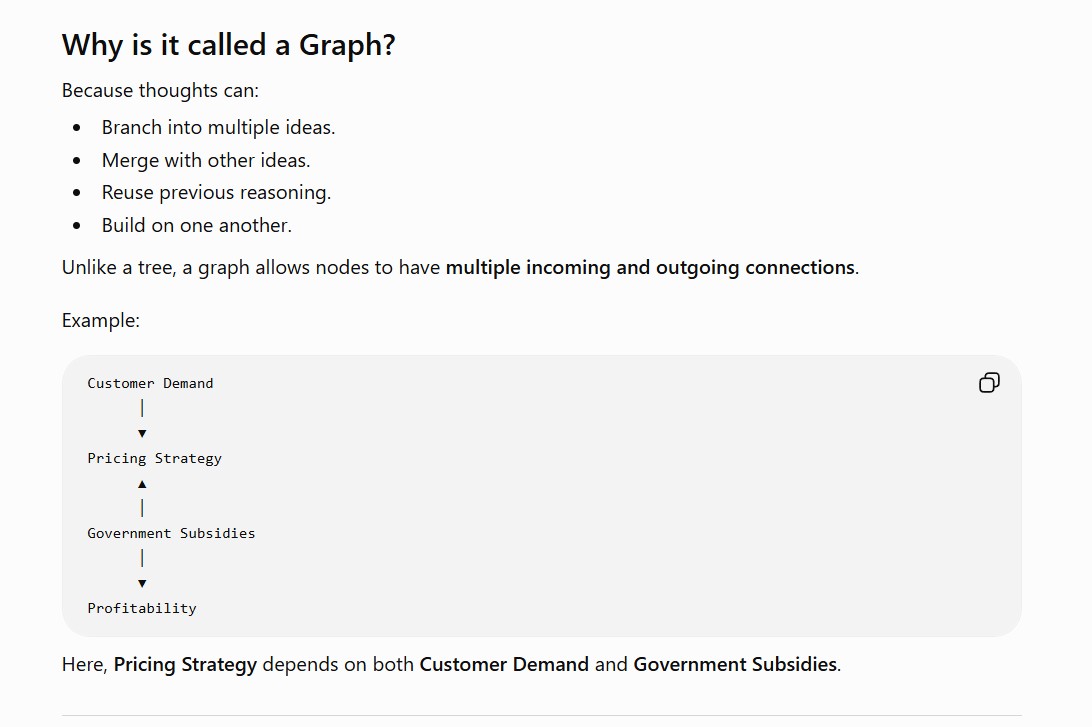The height and width of the screenshot is (727, 1092).
Task: Click bold 'Customer Demand' in the final sentence
Action: (x=504, y=664)
